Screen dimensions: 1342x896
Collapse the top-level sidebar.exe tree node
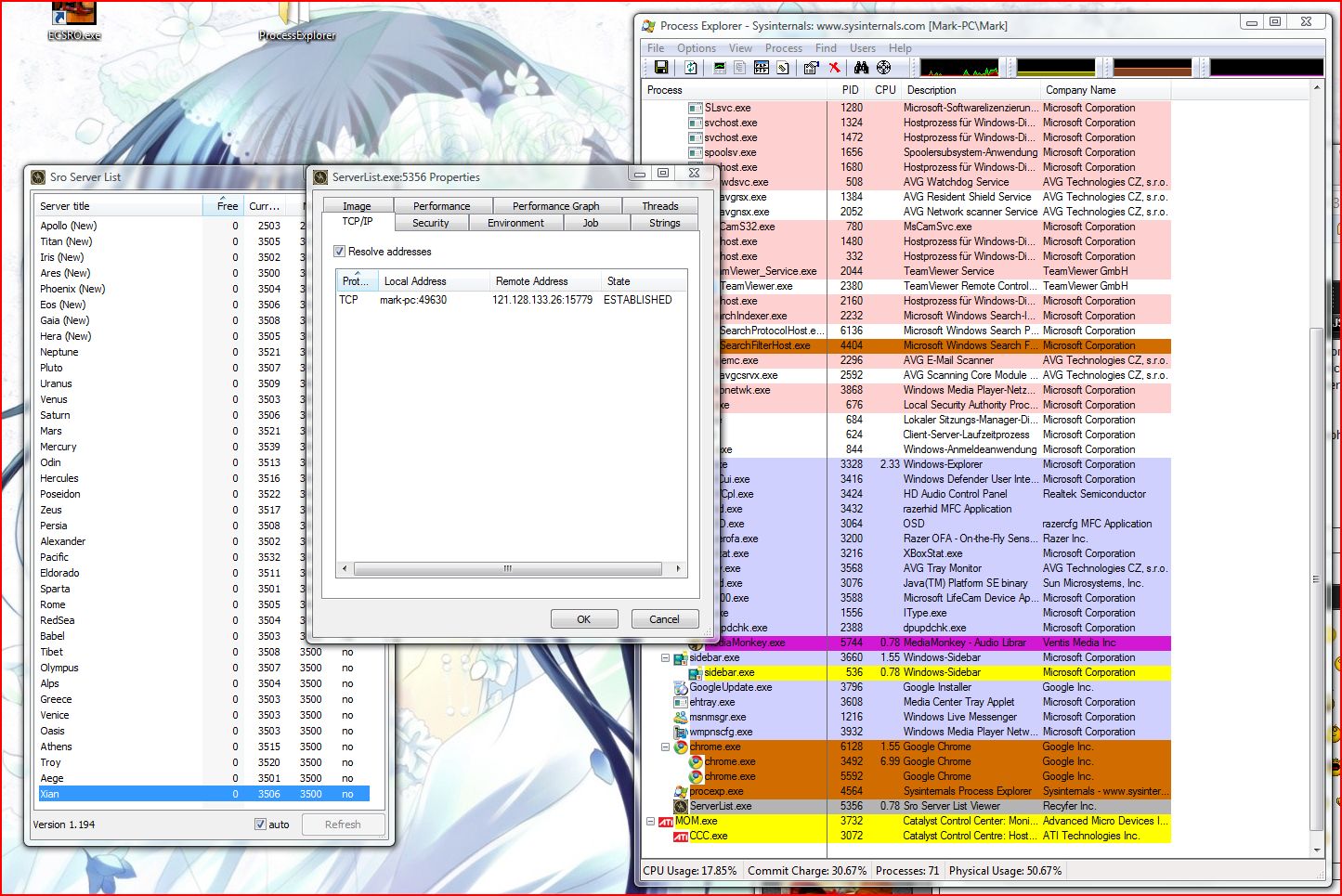coord(665,657)
